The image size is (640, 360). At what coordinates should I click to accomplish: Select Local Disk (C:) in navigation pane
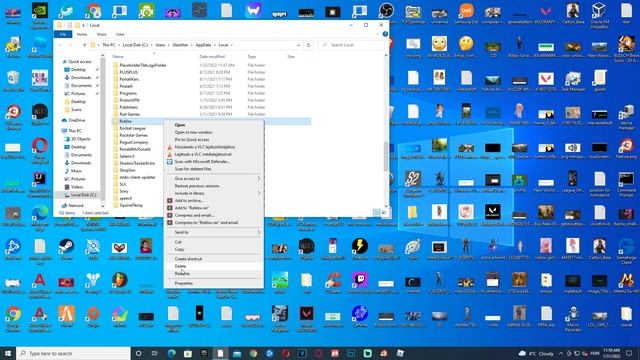83,195
